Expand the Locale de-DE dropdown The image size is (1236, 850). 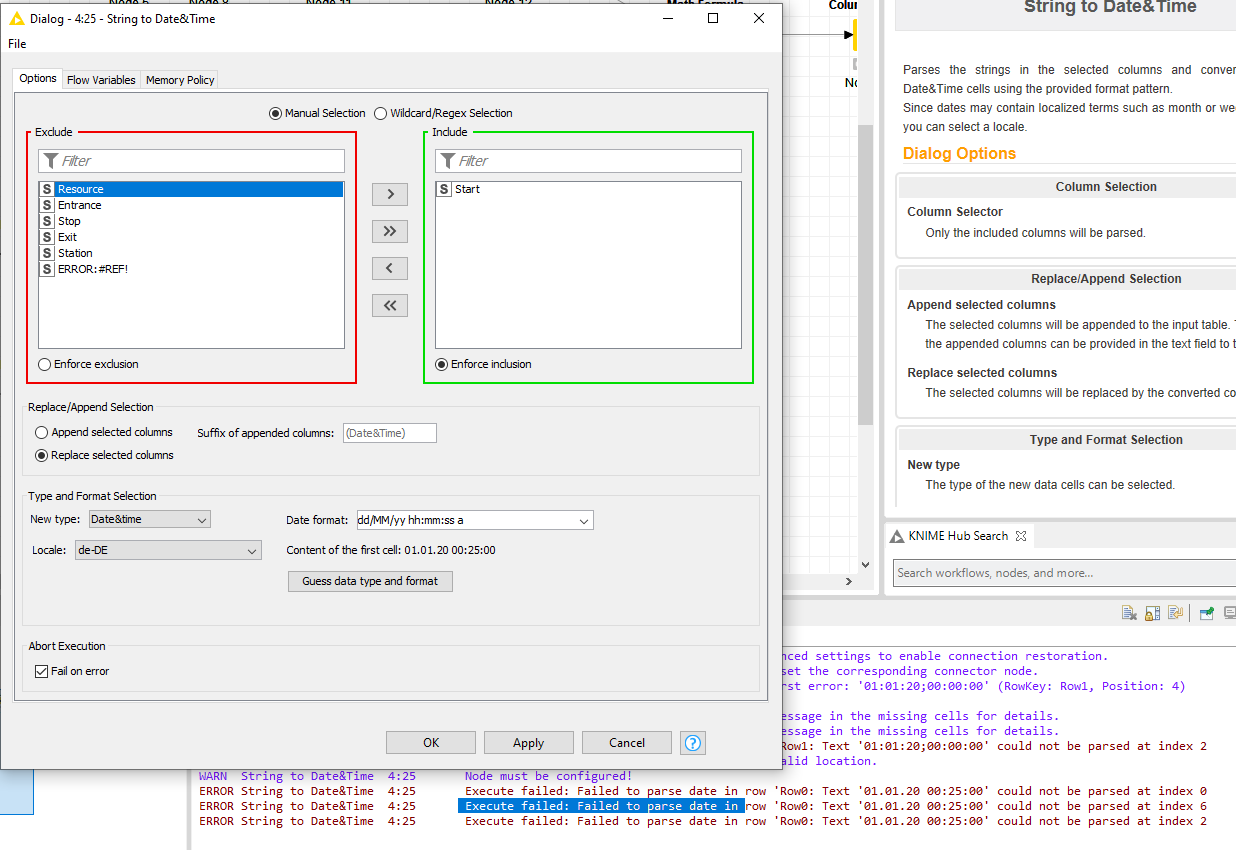(x=168, y=550)
